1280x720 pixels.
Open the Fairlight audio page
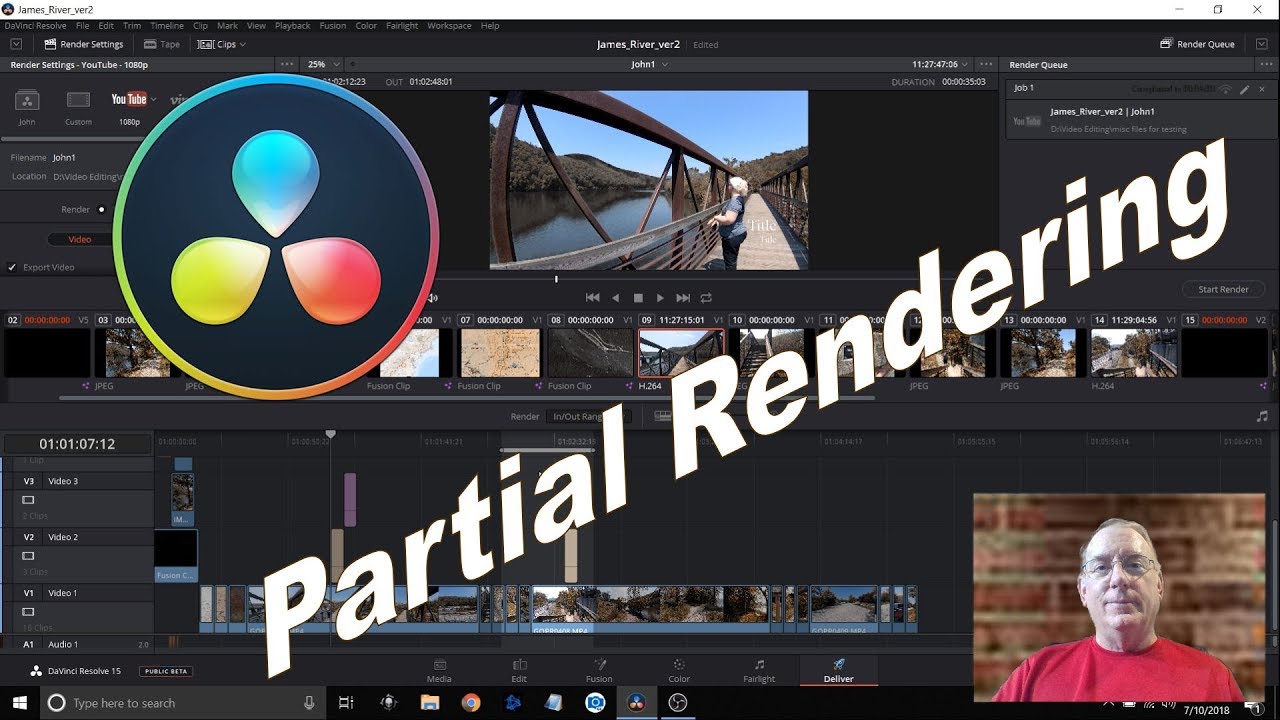coord(759,670)
